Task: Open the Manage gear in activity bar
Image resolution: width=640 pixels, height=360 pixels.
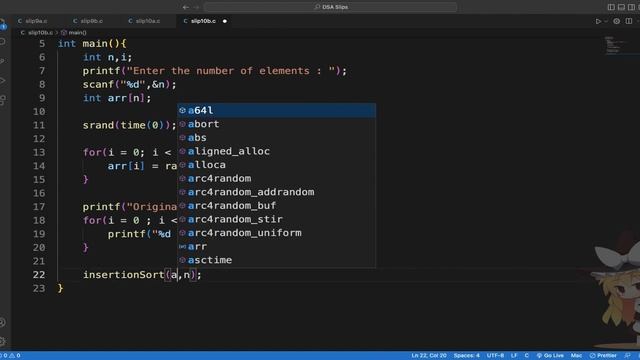Action: coord(3,341)
